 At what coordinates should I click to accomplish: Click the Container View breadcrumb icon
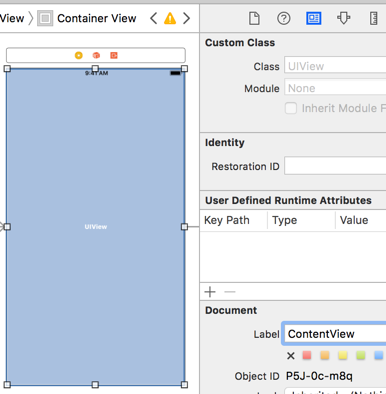(45, 18)
